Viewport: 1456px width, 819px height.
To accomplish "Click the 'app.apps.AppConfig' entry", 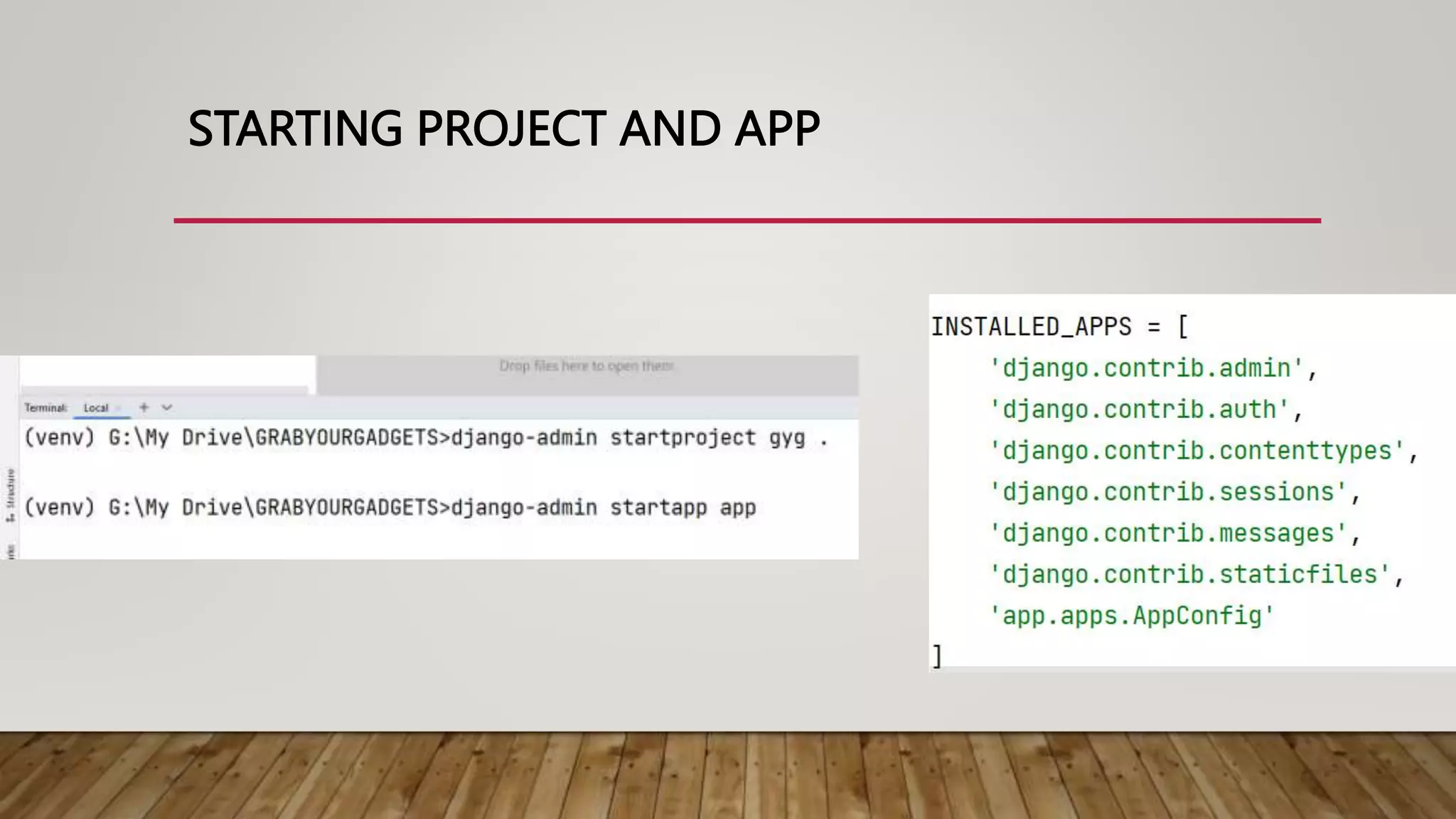I will coord(1132,616).
